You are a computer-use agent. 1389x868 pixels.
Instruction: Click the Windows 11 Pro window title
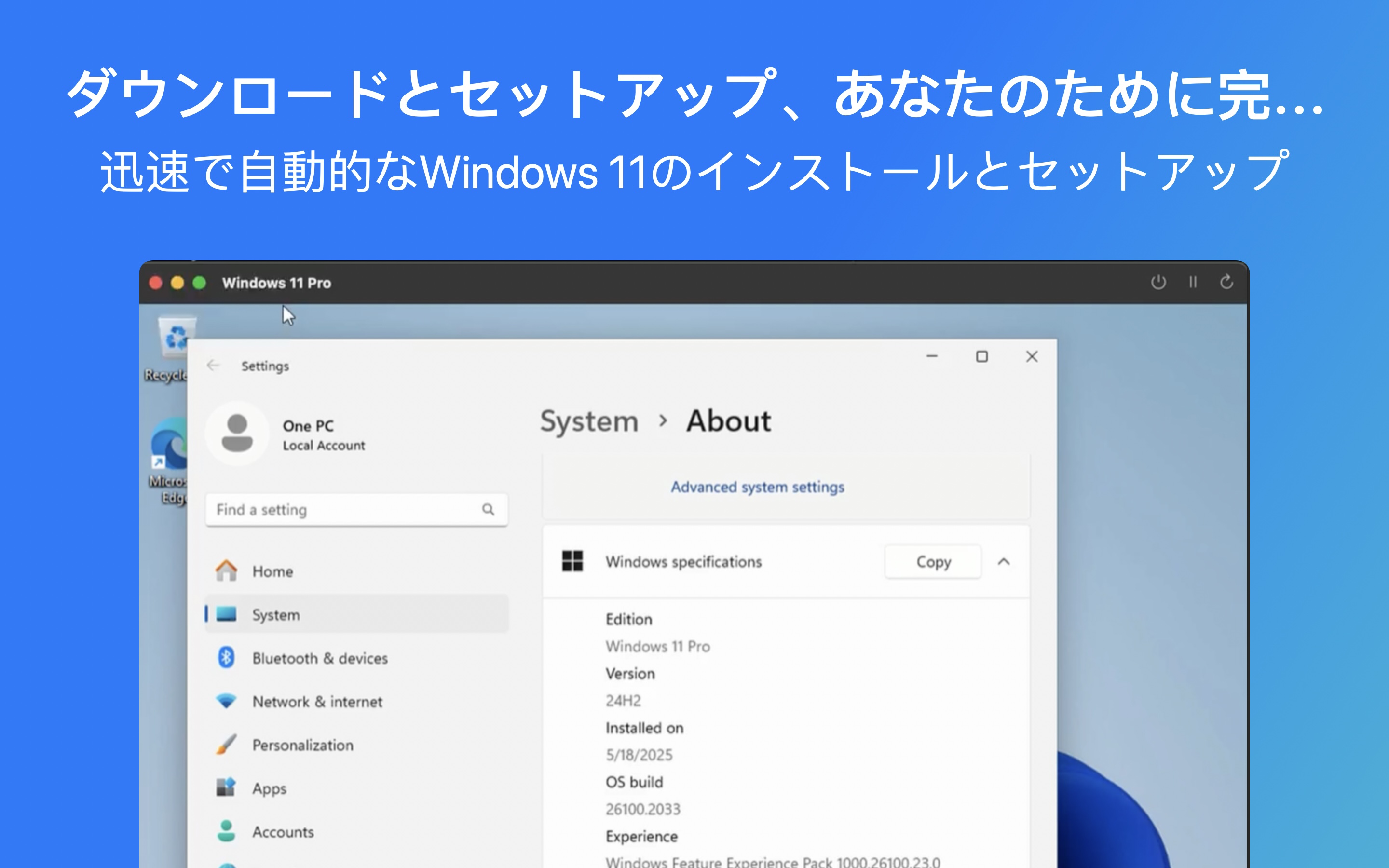(277, 283)
